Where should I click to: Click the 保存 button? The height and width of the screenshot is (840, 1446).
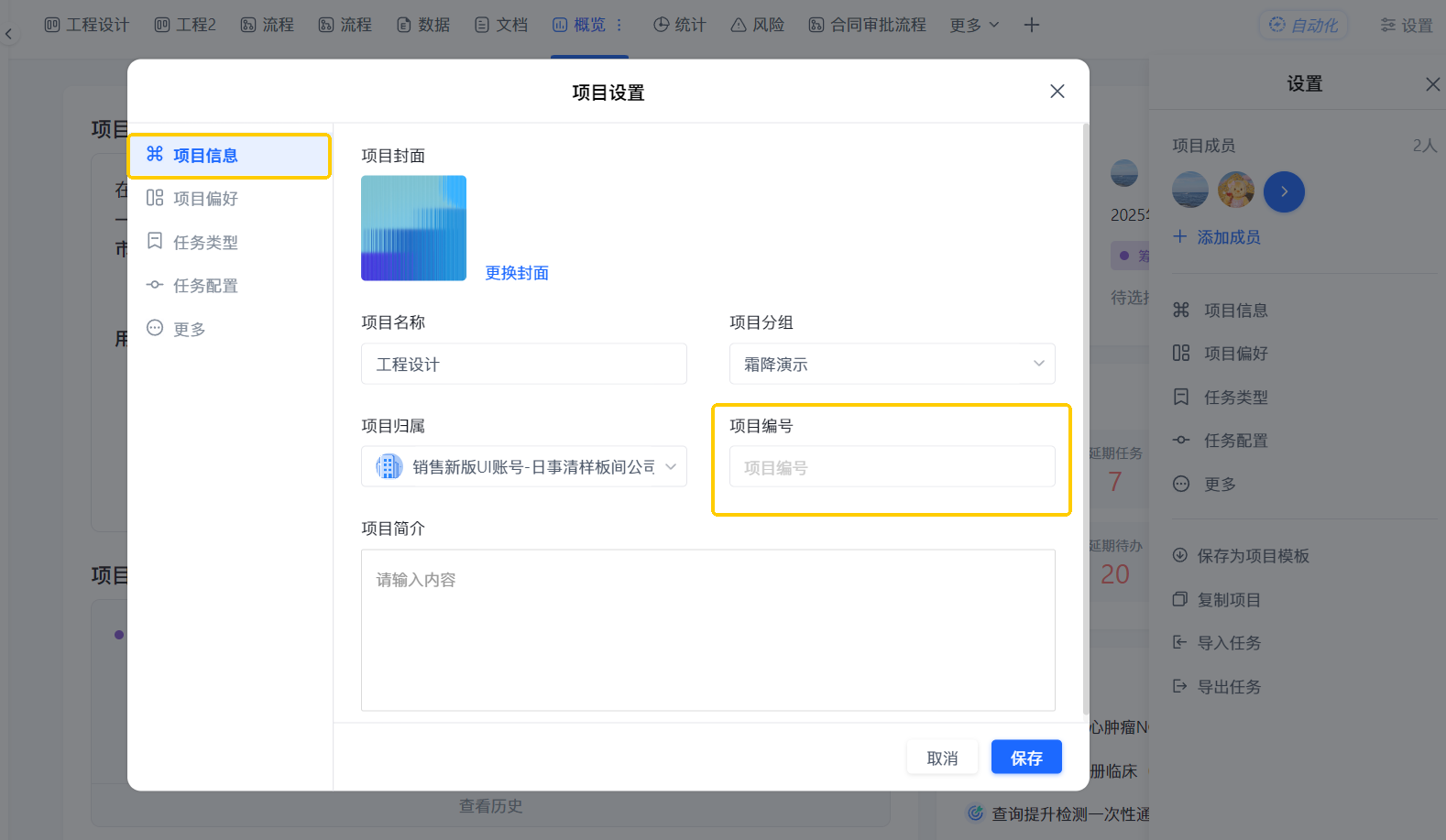point(1026,758)
